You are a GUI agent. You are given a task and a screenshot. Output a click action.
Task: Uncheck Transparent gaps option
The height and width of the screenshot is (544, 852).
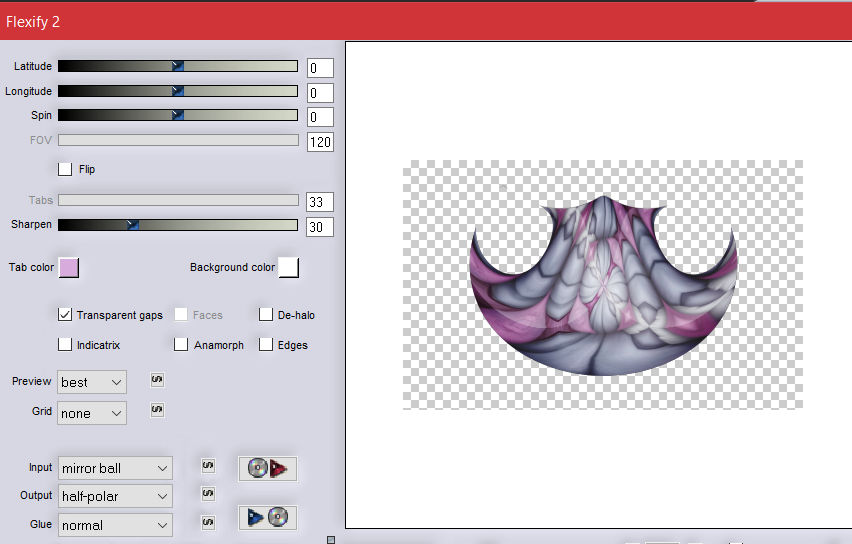[65, 315]
